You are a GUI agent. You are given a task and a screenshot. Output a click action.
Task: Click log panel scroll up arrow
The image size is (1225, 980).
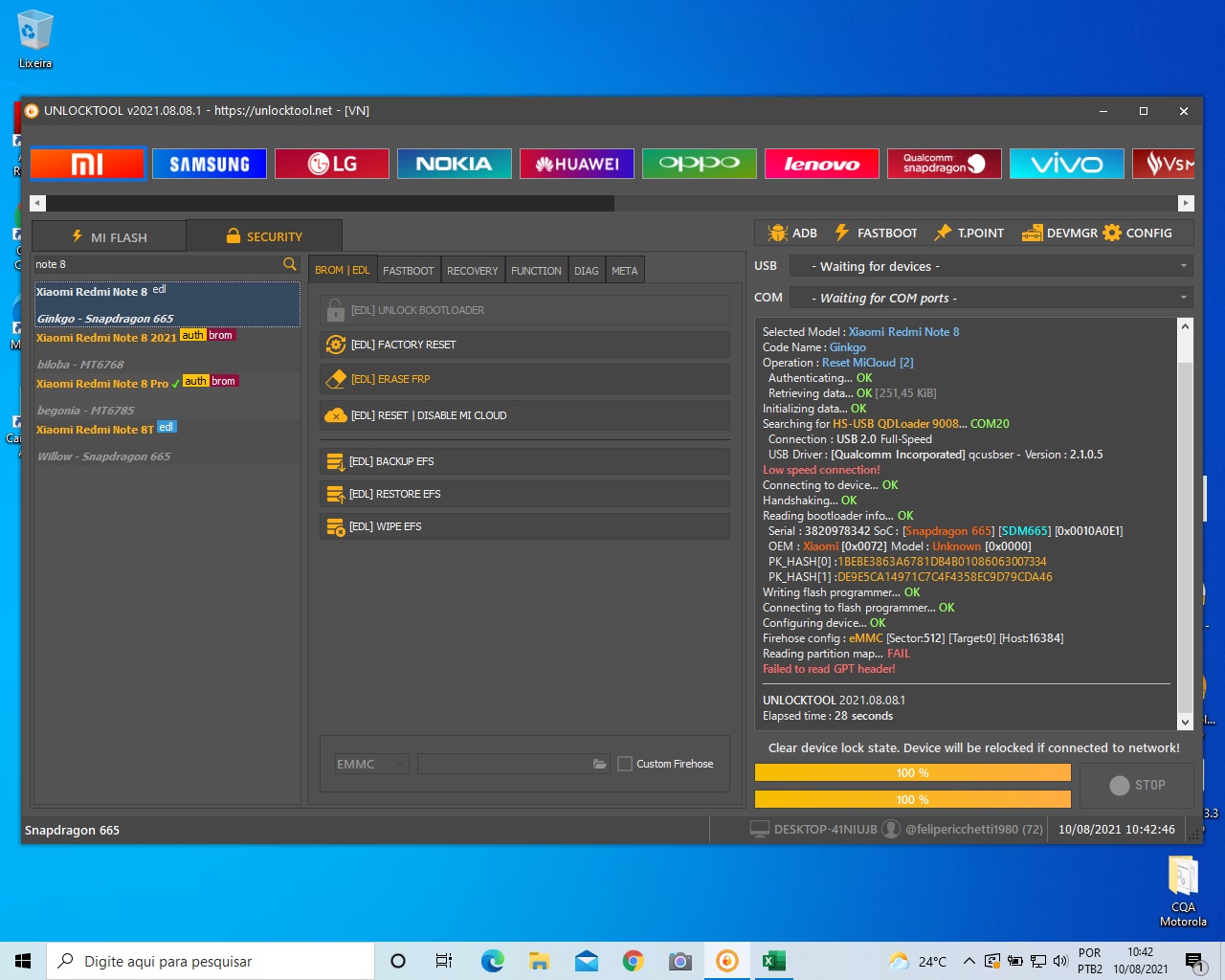click(1186, 326)
